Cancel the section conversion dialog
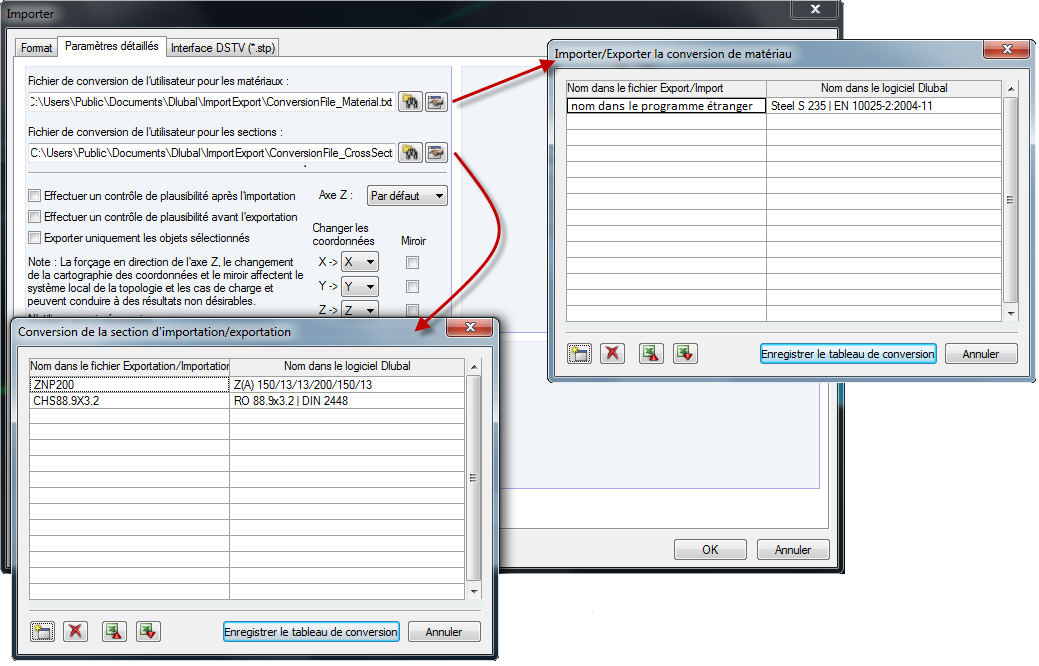 pyautogui.click(x=444, y=632)
